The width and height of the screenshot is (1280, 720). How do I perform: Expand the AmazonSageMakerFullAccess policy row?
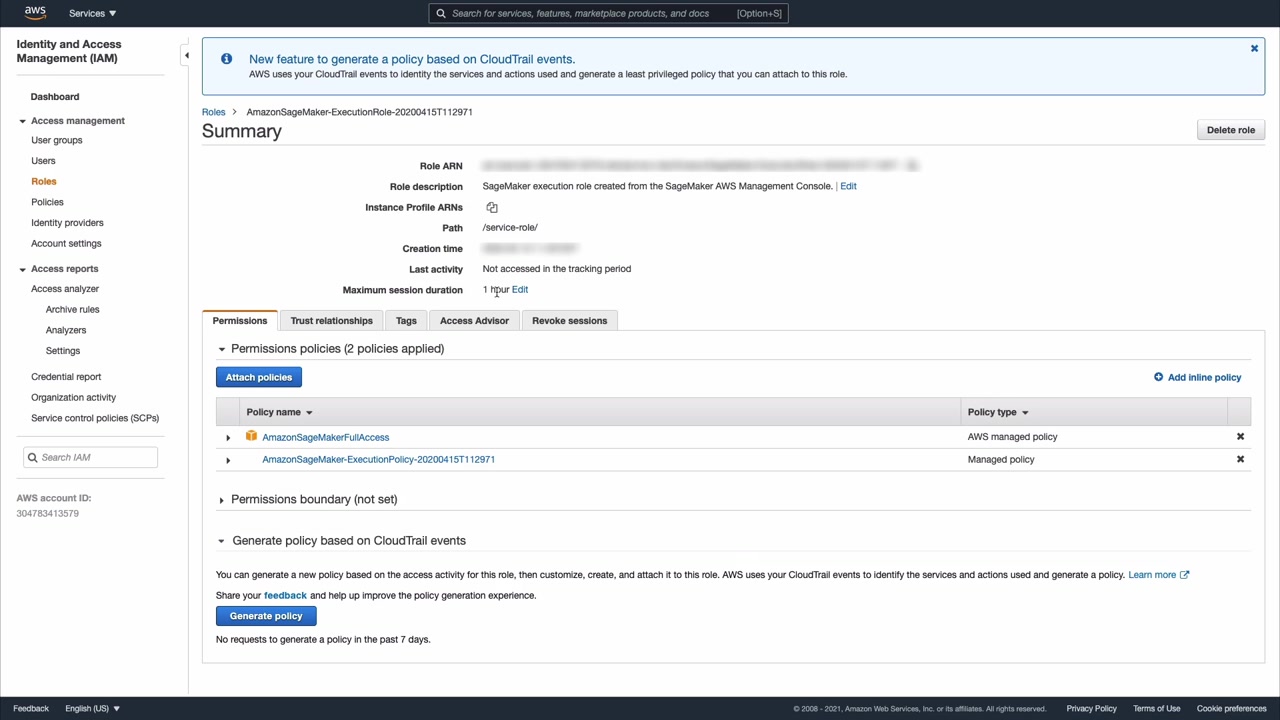[228, 438]
